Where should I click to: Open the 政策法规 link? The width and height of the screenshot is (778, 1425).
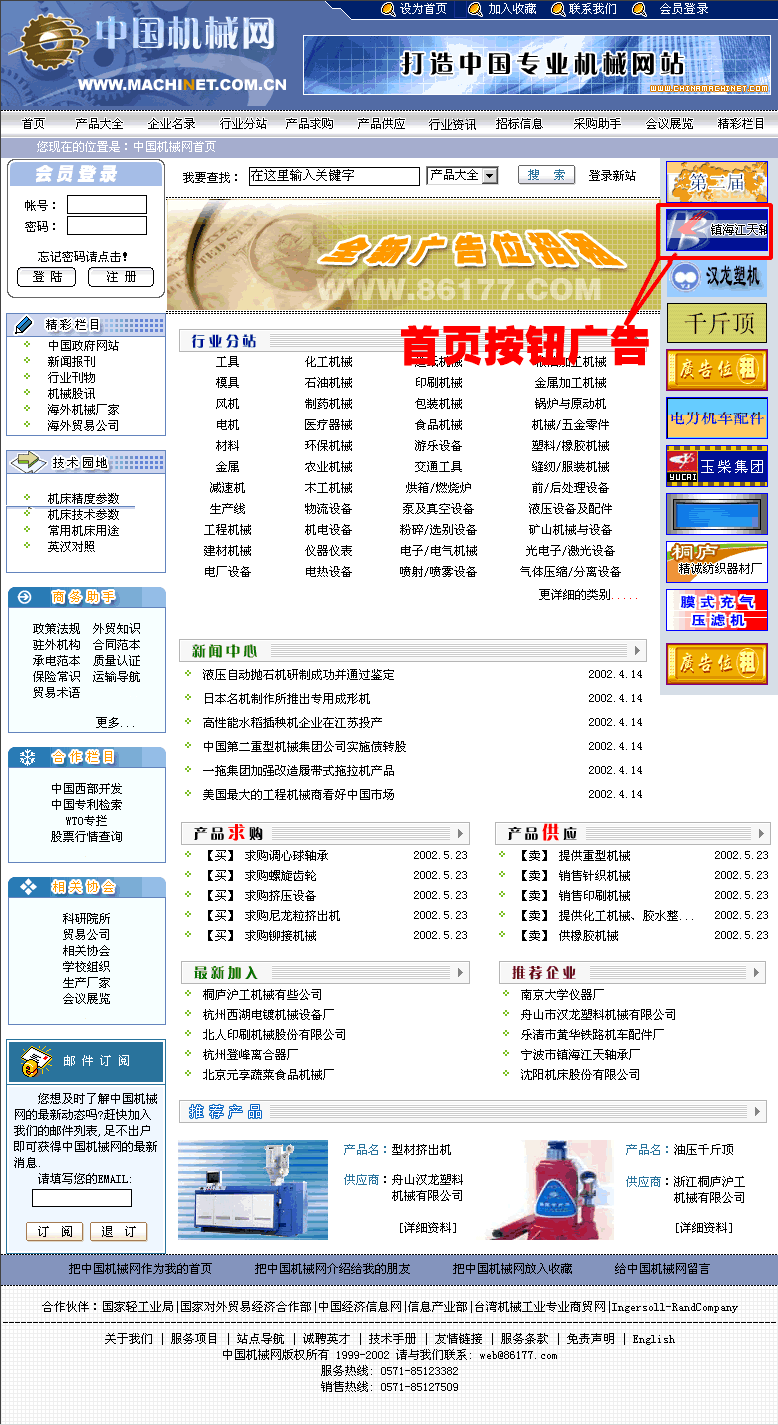[x=56, y=629]
